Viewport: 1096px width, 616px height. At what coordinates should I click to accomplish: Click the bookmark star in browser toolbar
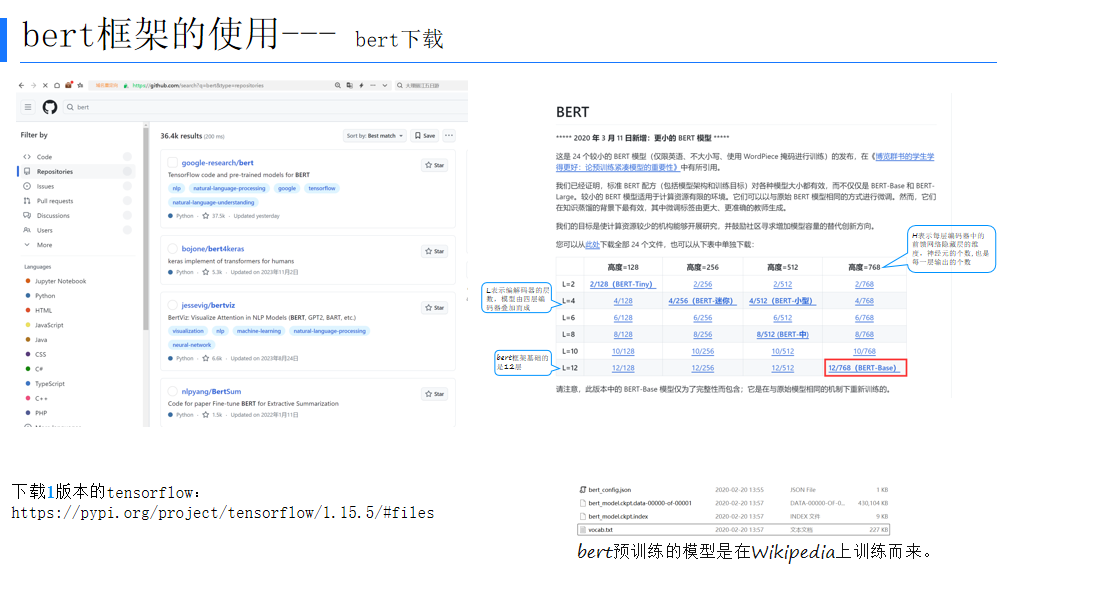coord(80,85)
